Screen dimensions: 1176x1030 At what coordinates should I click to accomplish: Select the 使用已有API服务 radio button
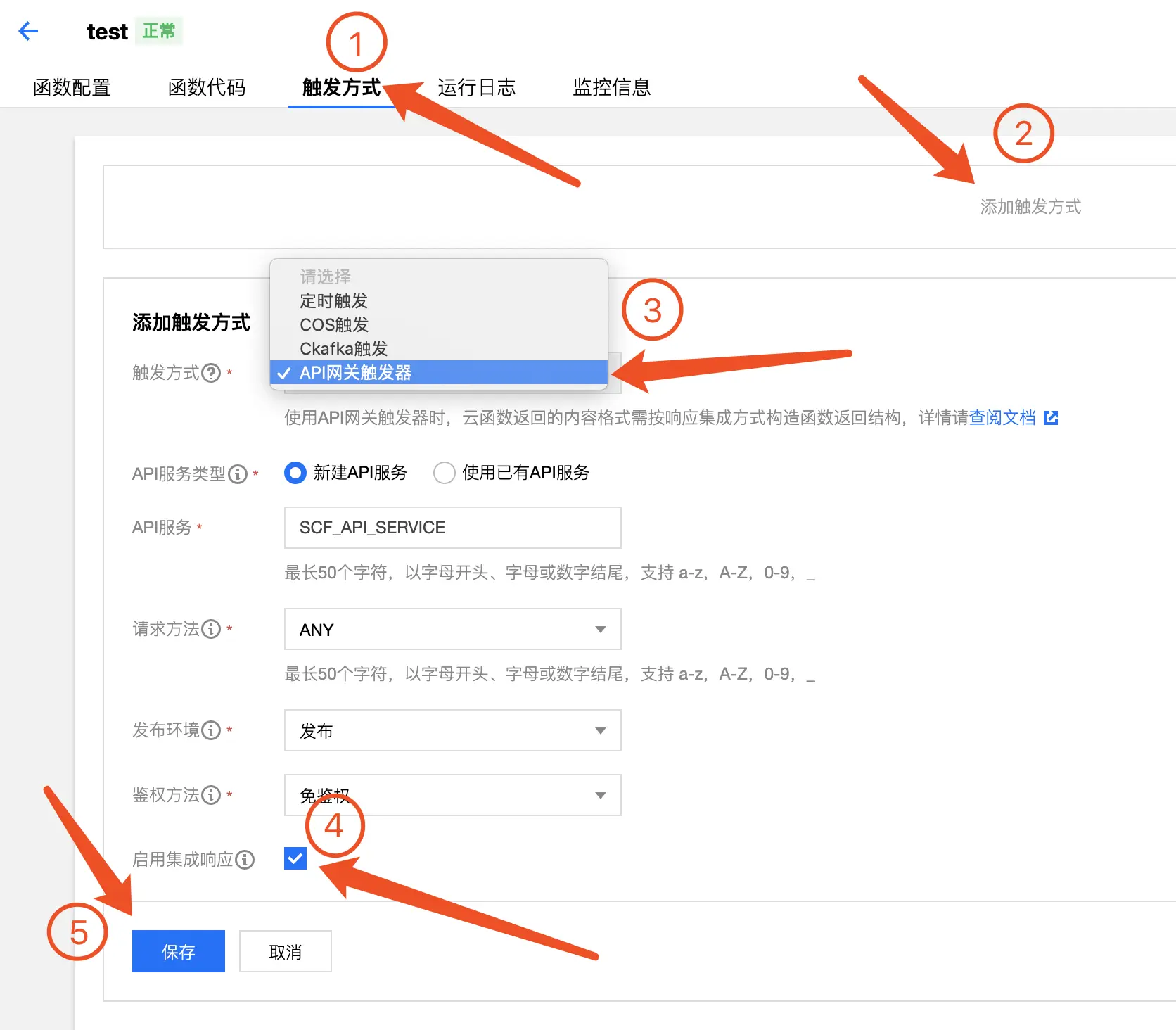pyautogui.click(x=445, y=473)
